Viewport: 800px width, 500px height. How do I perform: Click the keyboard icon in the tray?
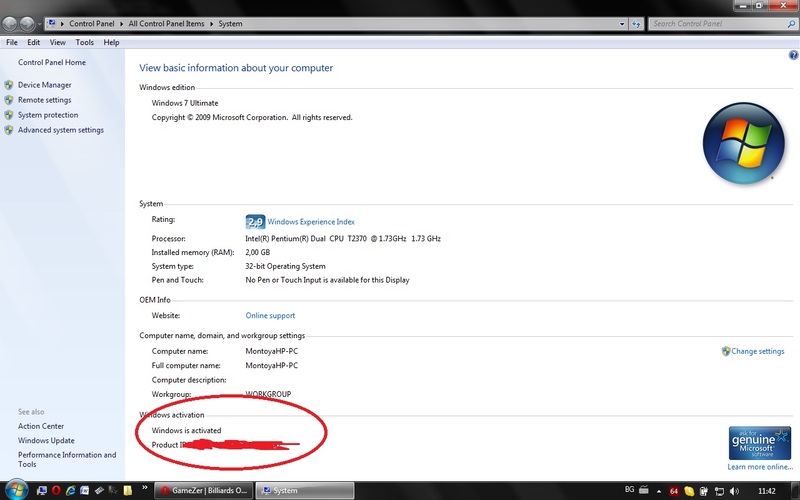pos(643,490)
